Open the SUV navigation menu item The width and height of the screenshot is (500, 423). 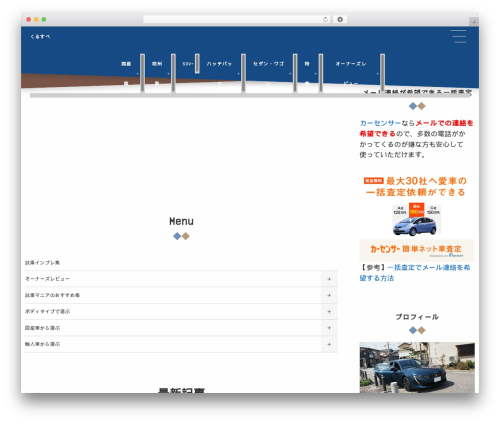[188, 64]
